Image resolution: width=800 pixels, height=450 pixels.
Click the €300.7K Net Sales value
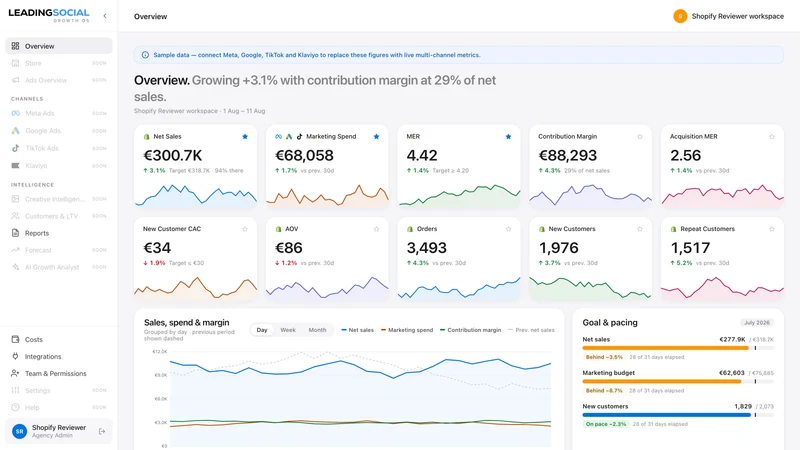click(172, 155)
